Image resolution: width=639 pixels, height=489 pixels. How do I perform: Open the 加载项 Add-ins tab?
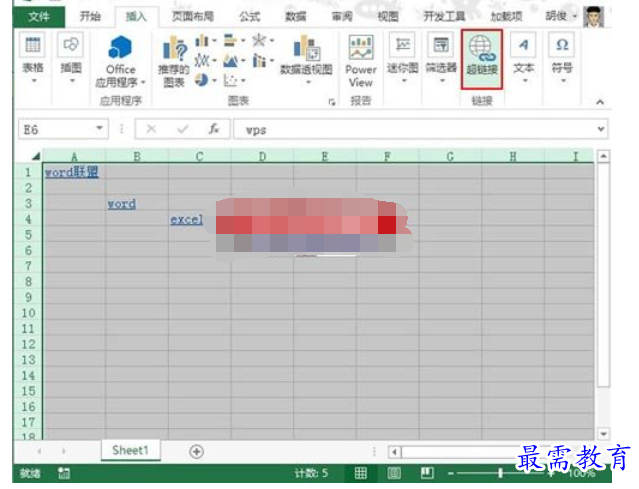coord(506,16)
